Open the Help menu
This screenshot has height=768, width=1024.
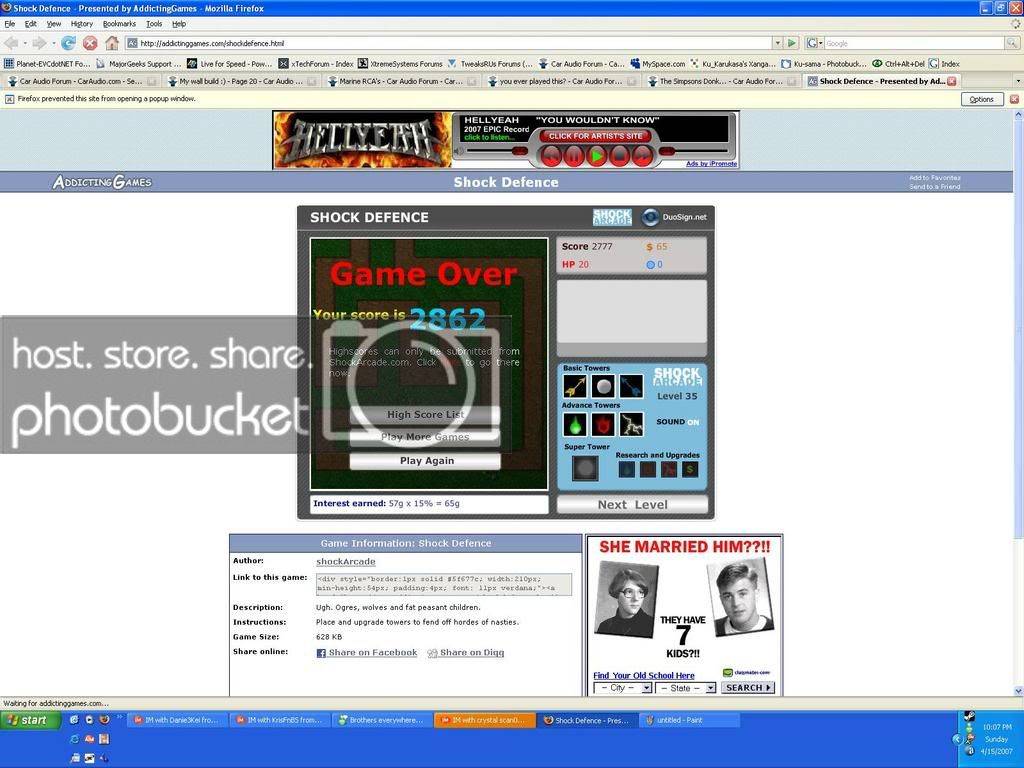[x=179, y=24]
